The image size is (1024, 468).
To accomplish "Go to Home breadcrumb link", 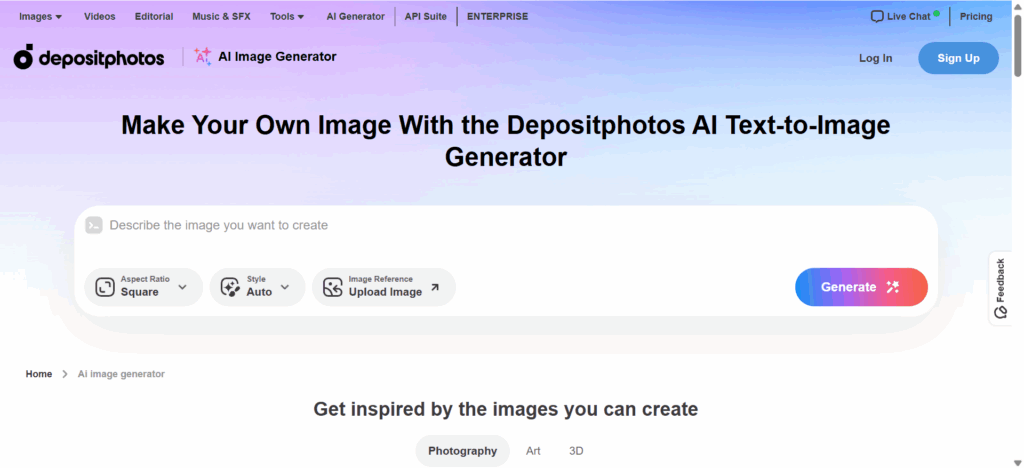I will tap(39, 374).
